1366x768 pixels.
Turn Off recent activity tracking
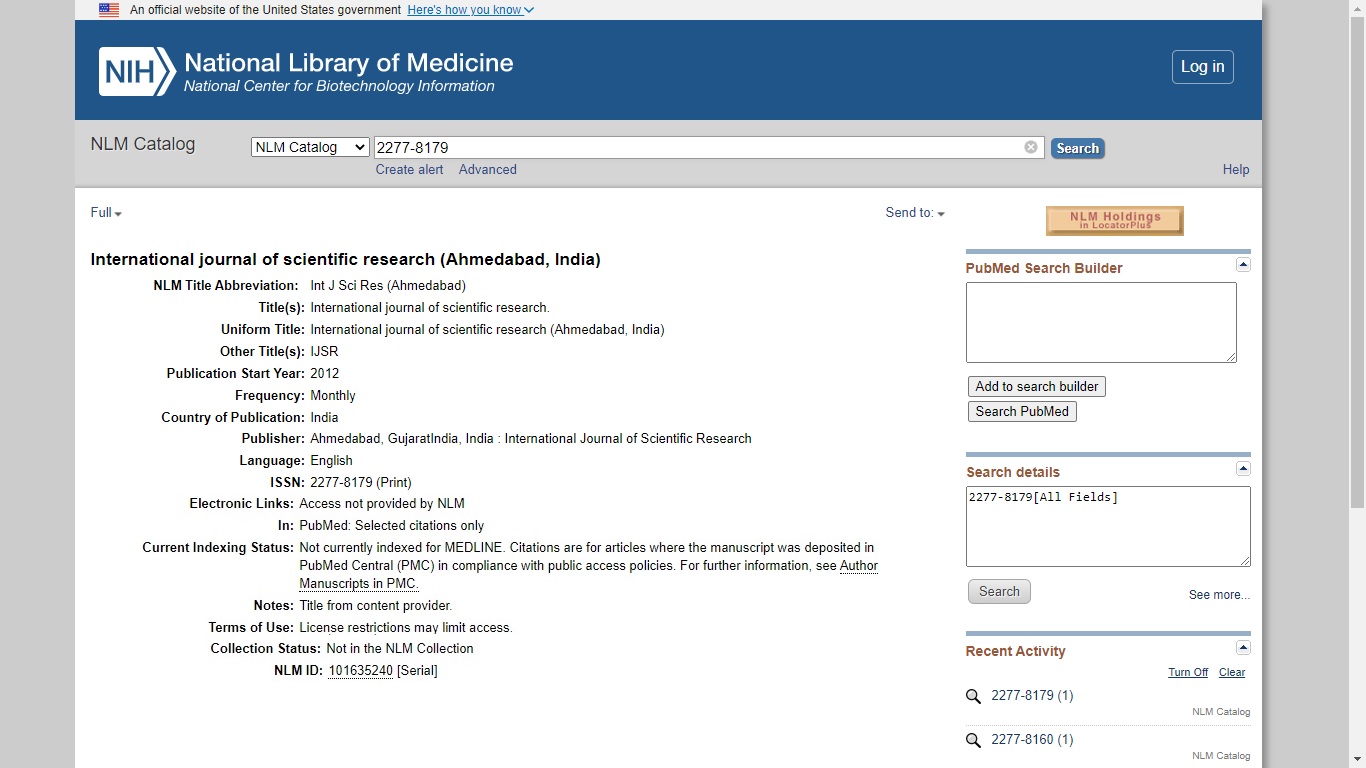[x=1188, y=672]
